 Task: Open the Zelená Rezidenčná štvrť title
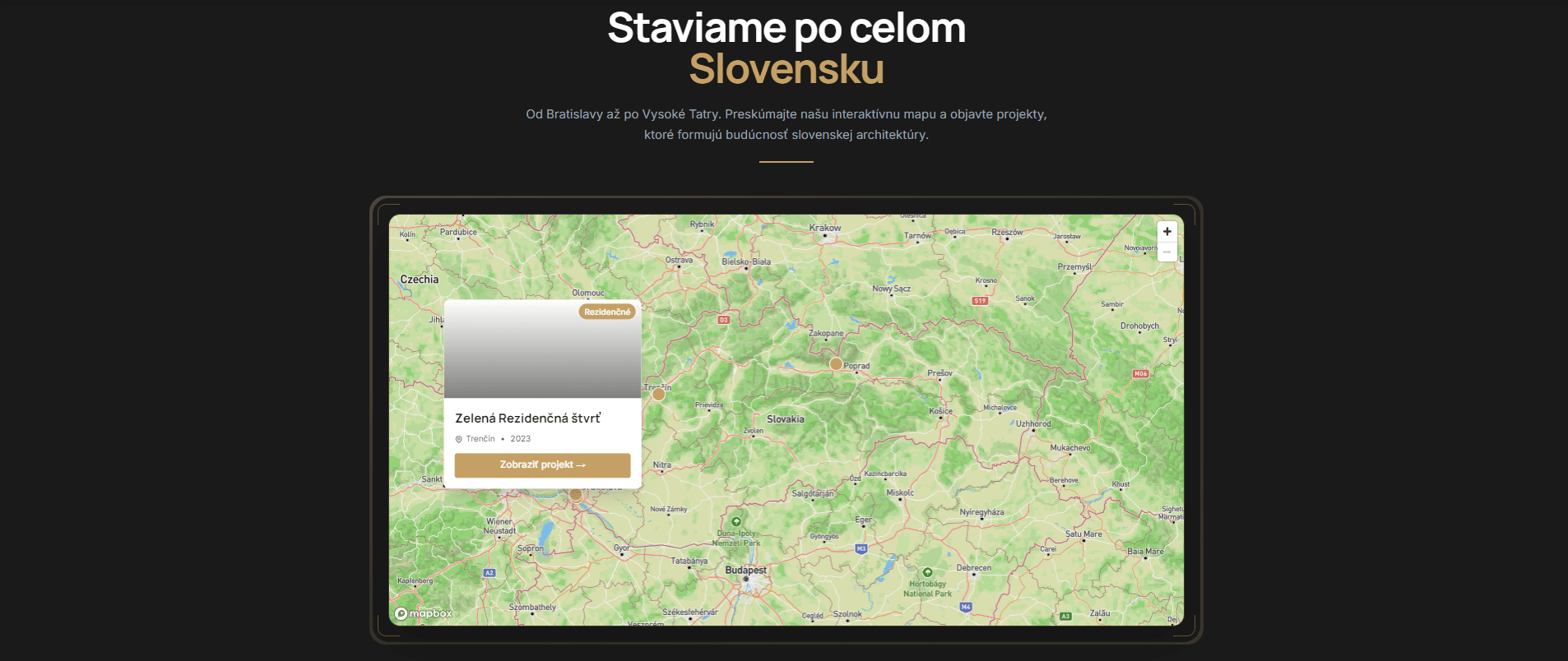527,418
